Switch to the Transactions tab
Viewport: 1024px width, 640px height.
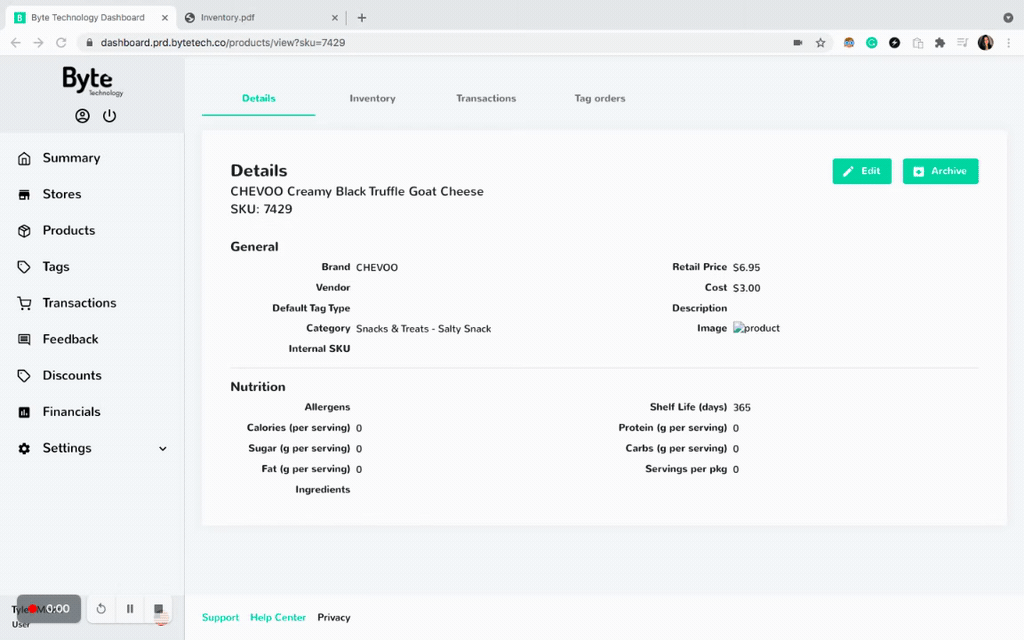click(x=486, y=99)
